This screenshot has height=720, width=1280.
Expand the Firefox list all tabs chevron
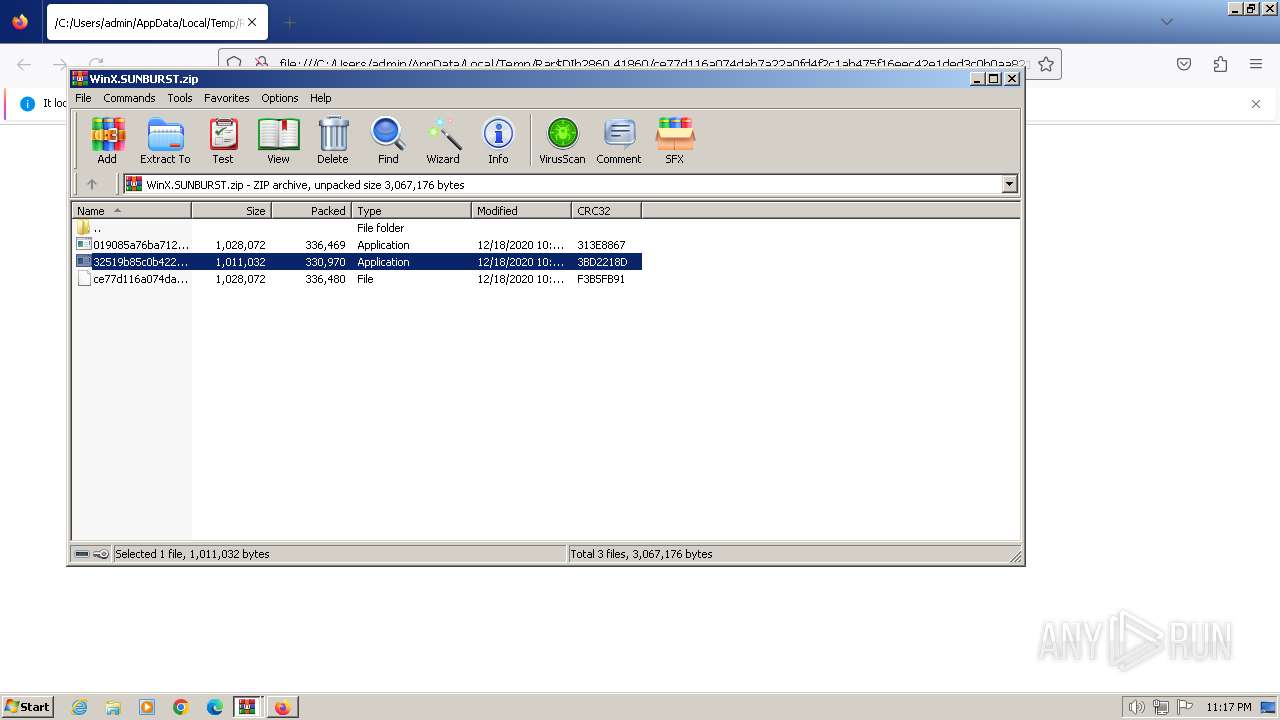(x=1167, y=22)
